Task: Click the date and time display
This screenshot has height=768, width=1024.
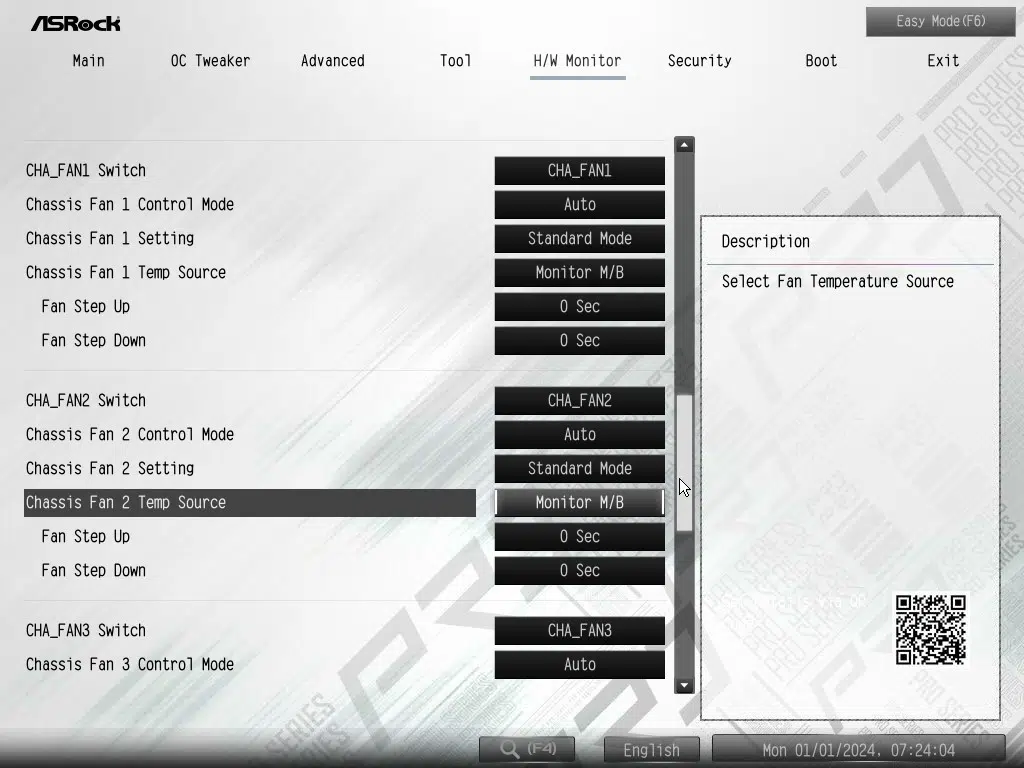Action: click(858, 750)
